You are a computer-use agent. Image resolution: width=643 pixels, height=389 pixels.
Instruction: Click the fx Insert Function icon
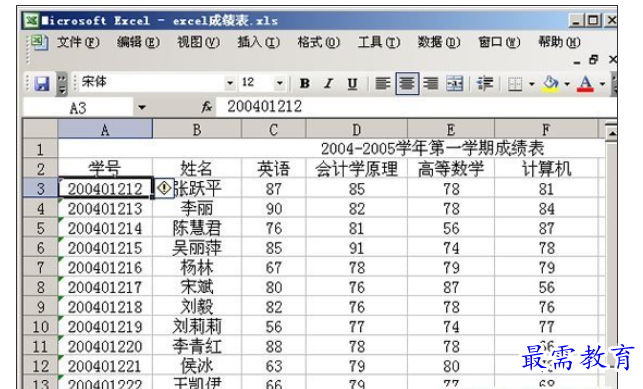[x=207, y=107]
